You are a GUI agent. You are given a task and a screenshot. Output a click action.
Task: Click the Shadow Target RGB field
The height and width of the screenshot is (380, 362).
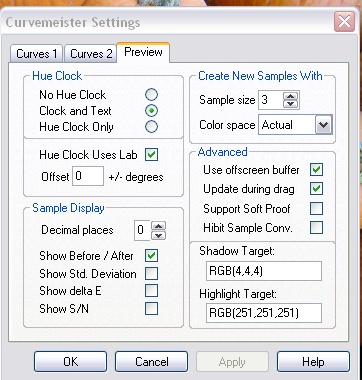click(264, 271)
